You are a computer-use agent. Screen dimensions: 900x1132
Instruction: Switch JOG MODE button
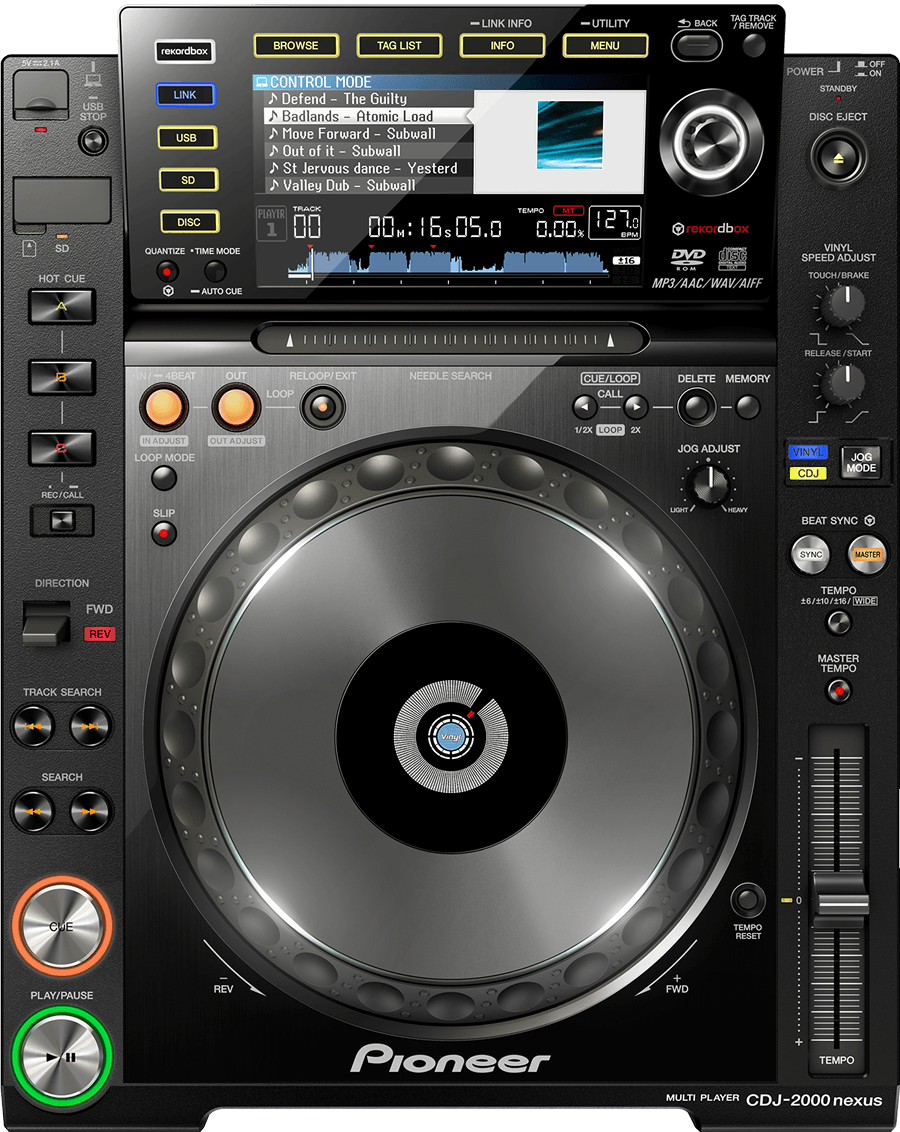pos(861,462)
